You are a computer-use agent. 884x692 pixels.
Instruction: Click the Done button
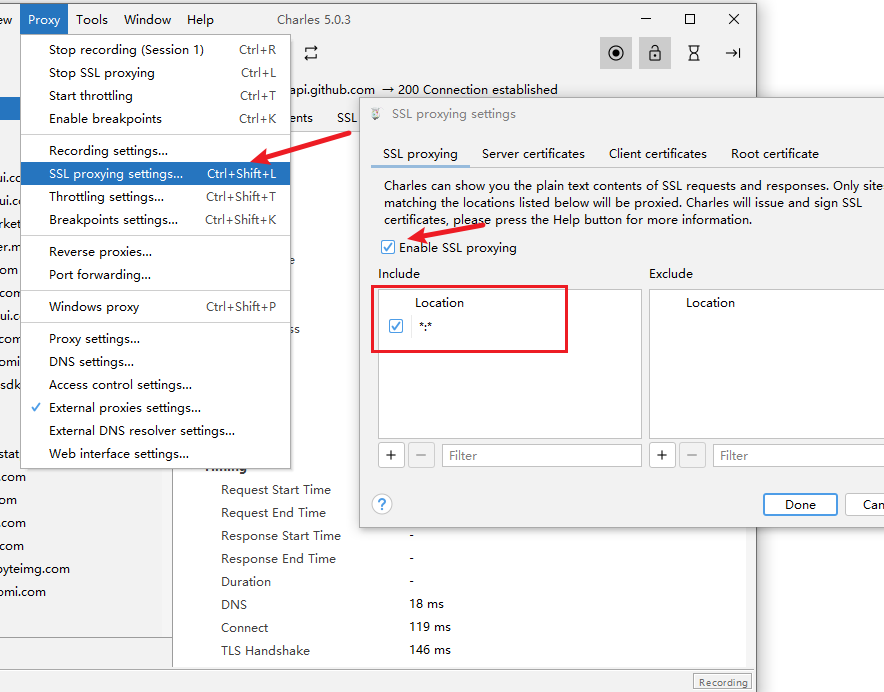point(800,505)
